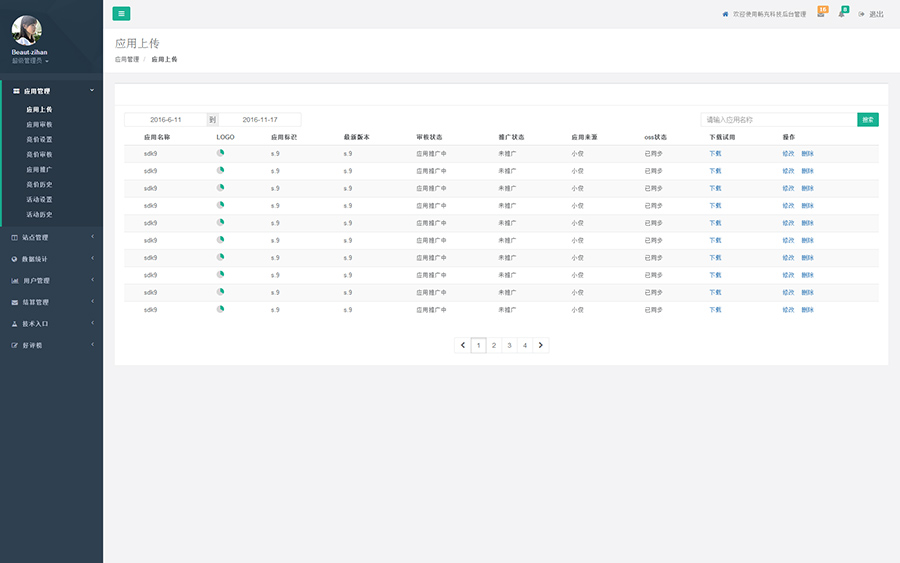This screenshot has height=563, width=900.
Task: Open the bell notification alerts icon
Action: coord(842,14)
